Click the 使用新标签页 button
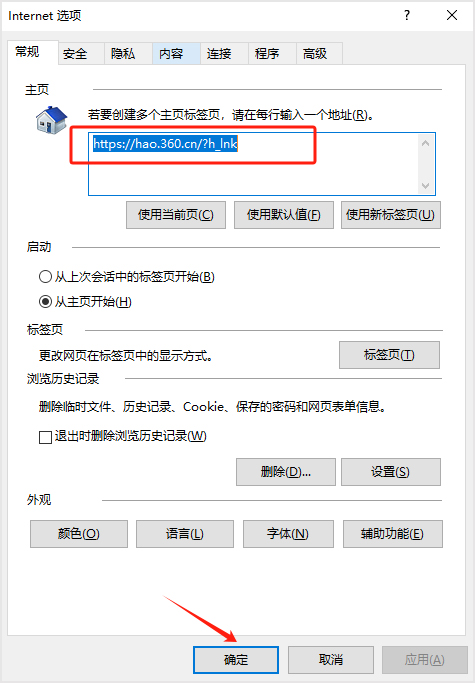 [x=390, y=215]
